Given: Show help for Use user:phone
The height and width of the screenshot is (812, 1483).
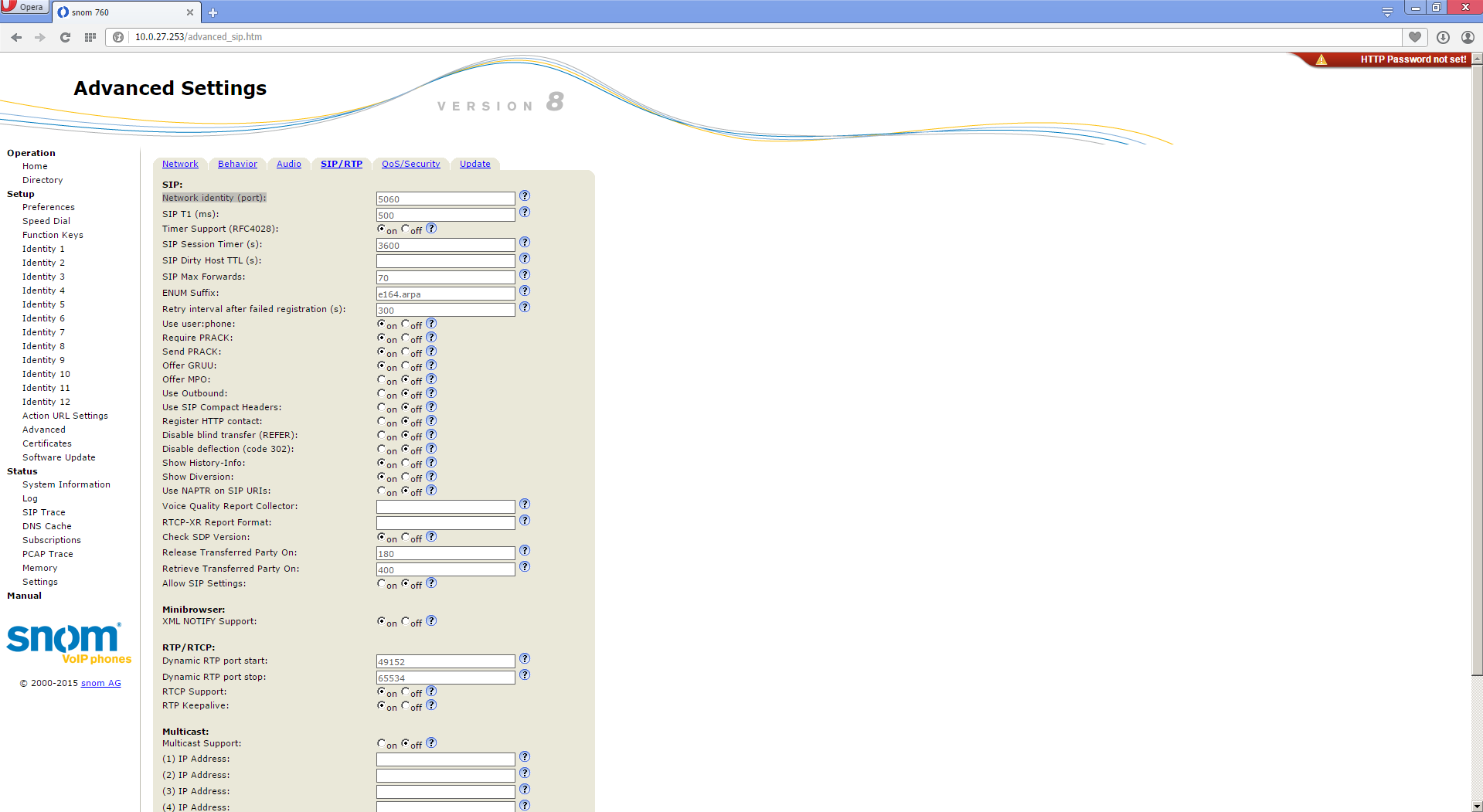Looking at the screenshot, I should (432, 324).
